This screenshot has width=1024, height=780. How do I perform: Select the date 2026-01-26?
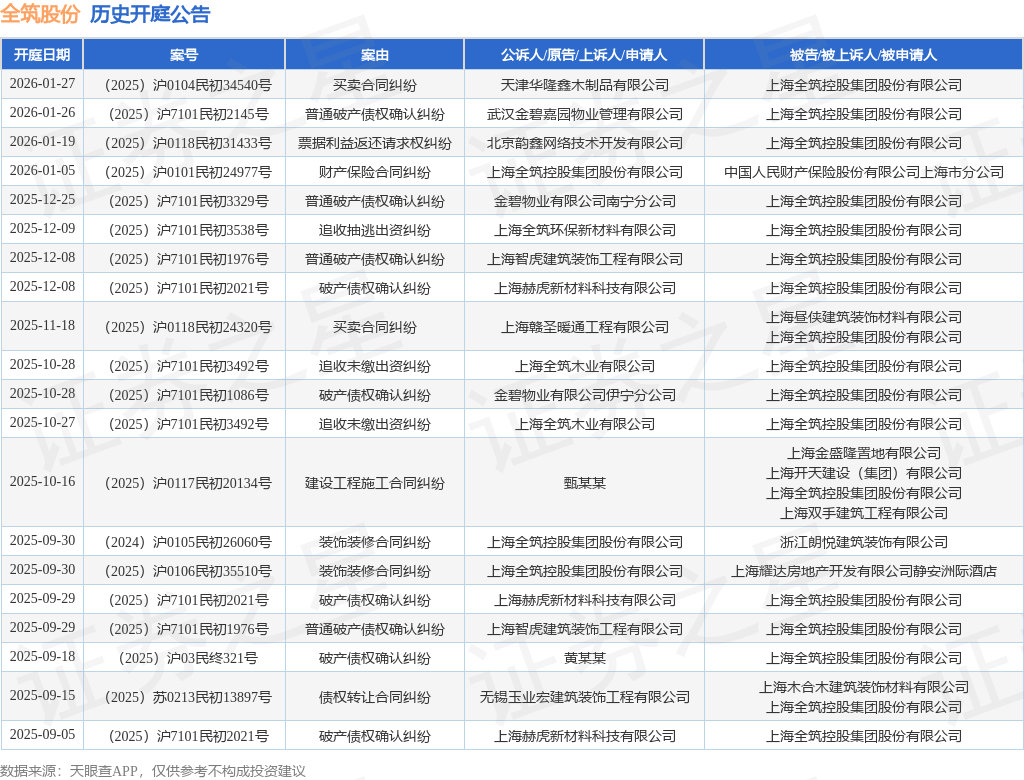42,112
